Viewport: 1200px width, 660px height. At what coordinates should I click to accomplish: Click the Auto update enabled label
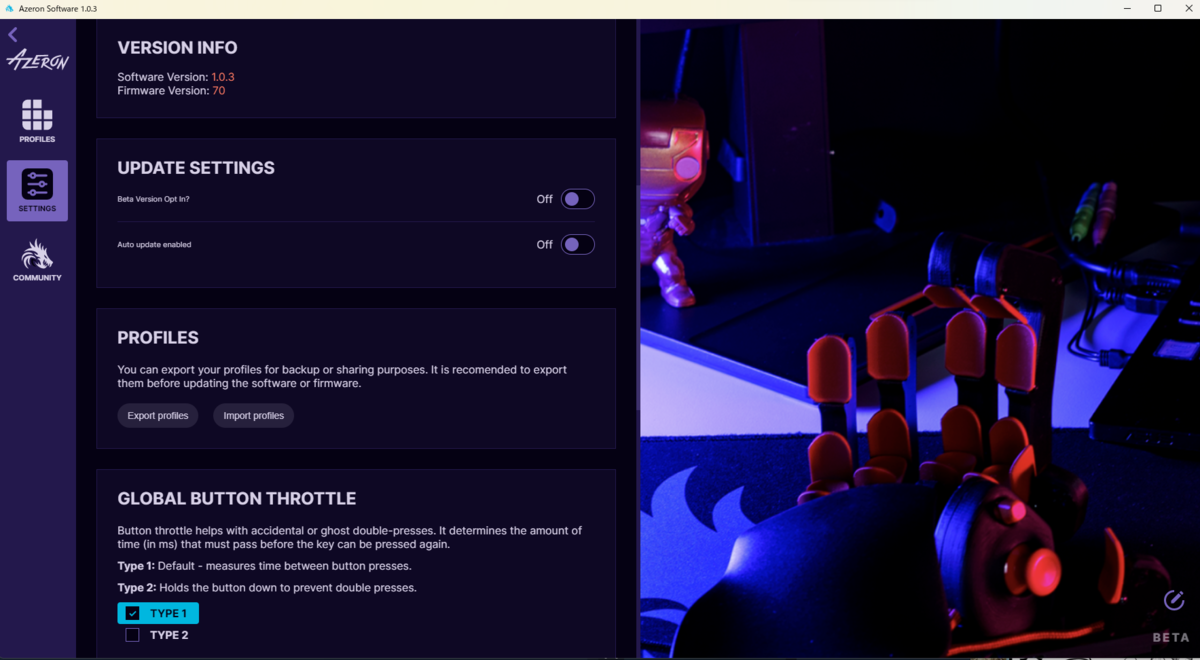[x=154, y=244]
